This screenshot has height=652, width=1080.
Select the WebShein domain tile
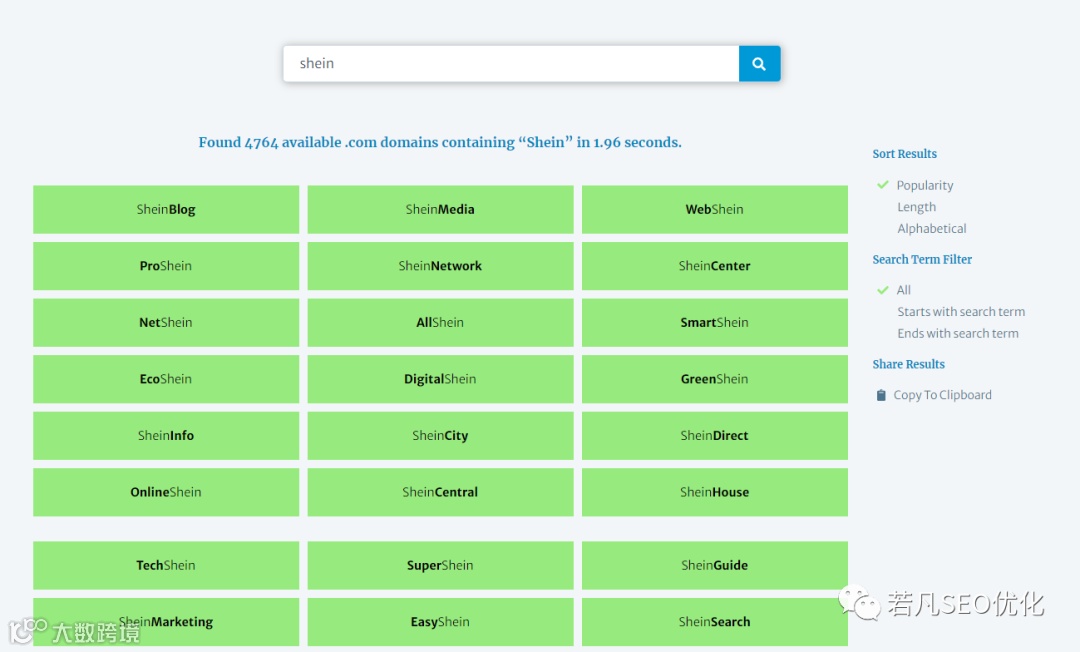(714, 209)
